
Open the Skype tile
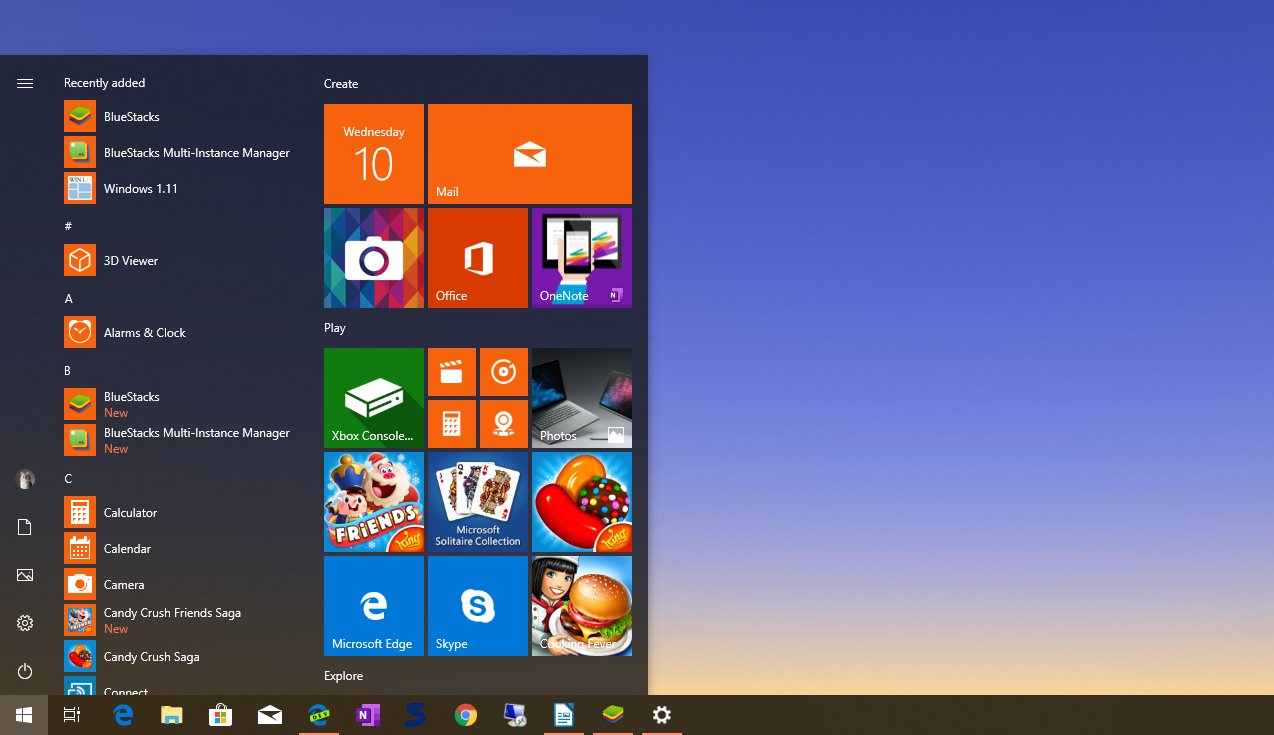(x=478, y=606)
